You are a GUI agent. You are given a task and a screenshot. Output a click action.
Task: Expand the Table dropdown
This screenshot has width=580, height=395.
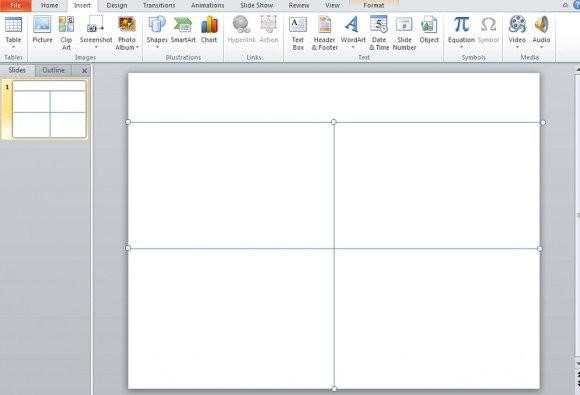pyautogui.click(x=13, y=47)
